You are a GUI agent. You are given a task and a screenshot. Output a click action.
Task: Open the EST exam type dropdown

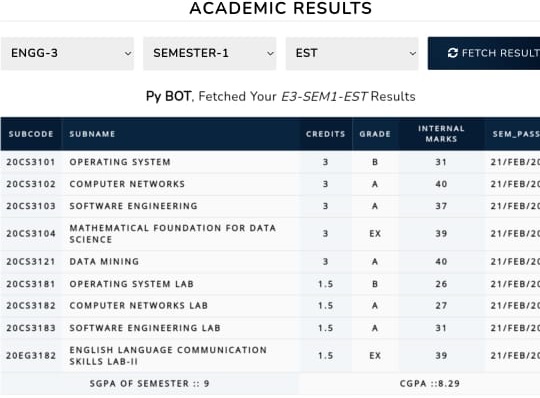point(352,53)
